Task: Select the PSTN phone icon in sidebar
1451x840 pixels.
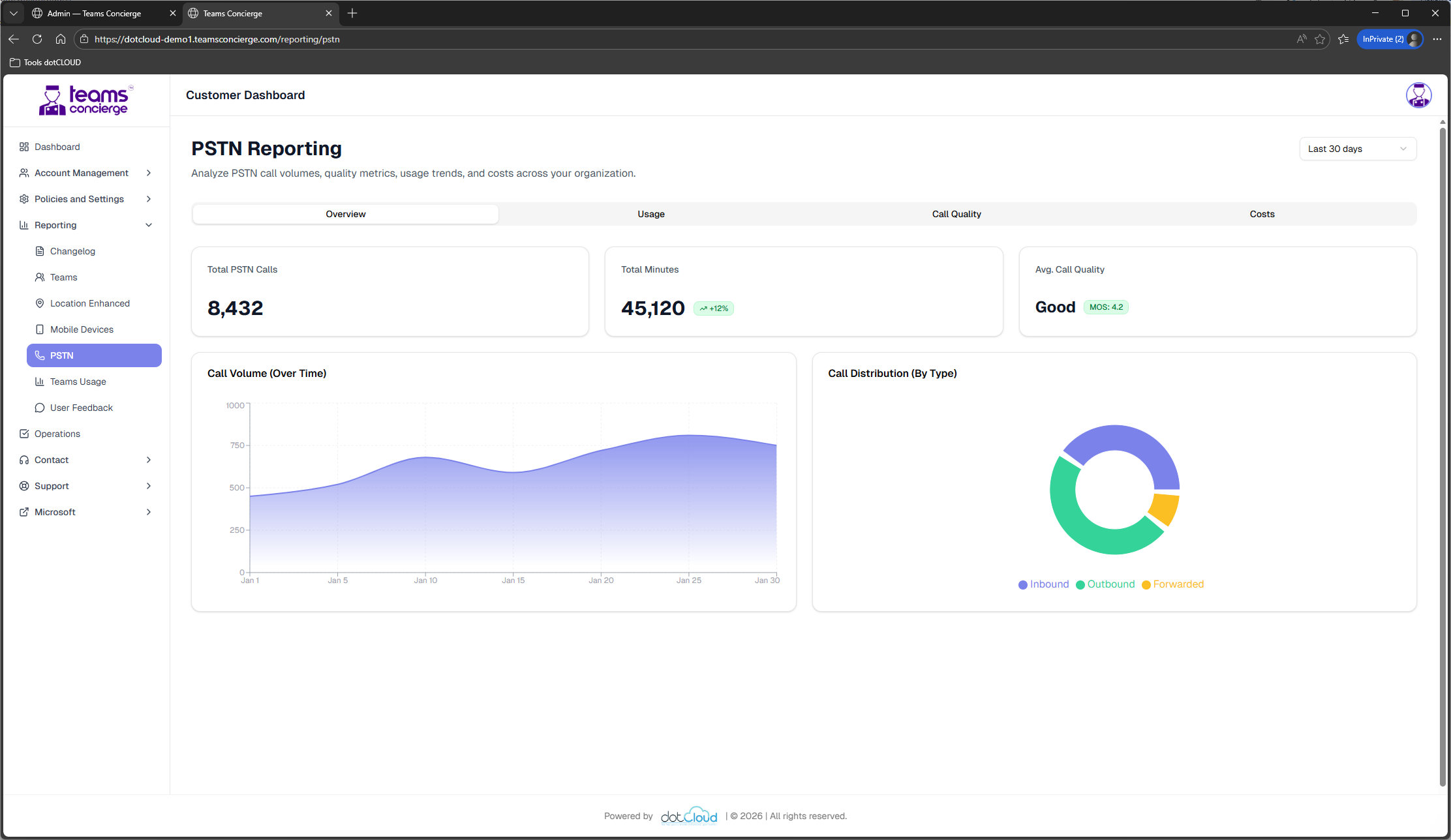Action: 40,355
